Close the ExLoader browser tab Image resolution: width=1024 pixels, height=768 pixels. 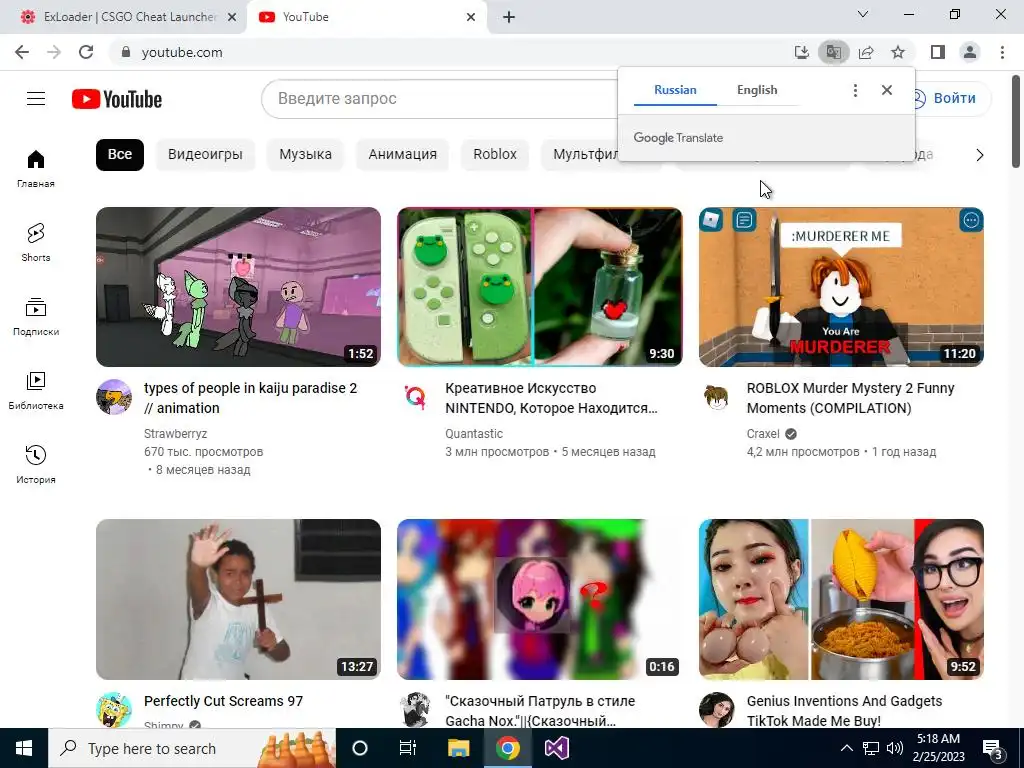click(232, 17)
